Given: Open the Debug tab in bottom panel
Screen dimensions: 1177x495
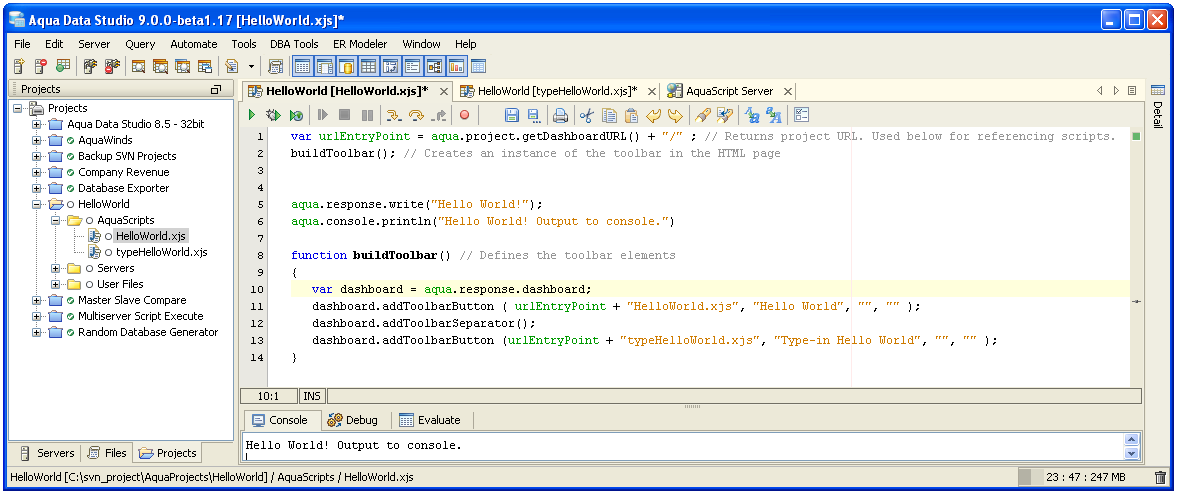Looking at the screenshot, I should [x=354, y=420].
